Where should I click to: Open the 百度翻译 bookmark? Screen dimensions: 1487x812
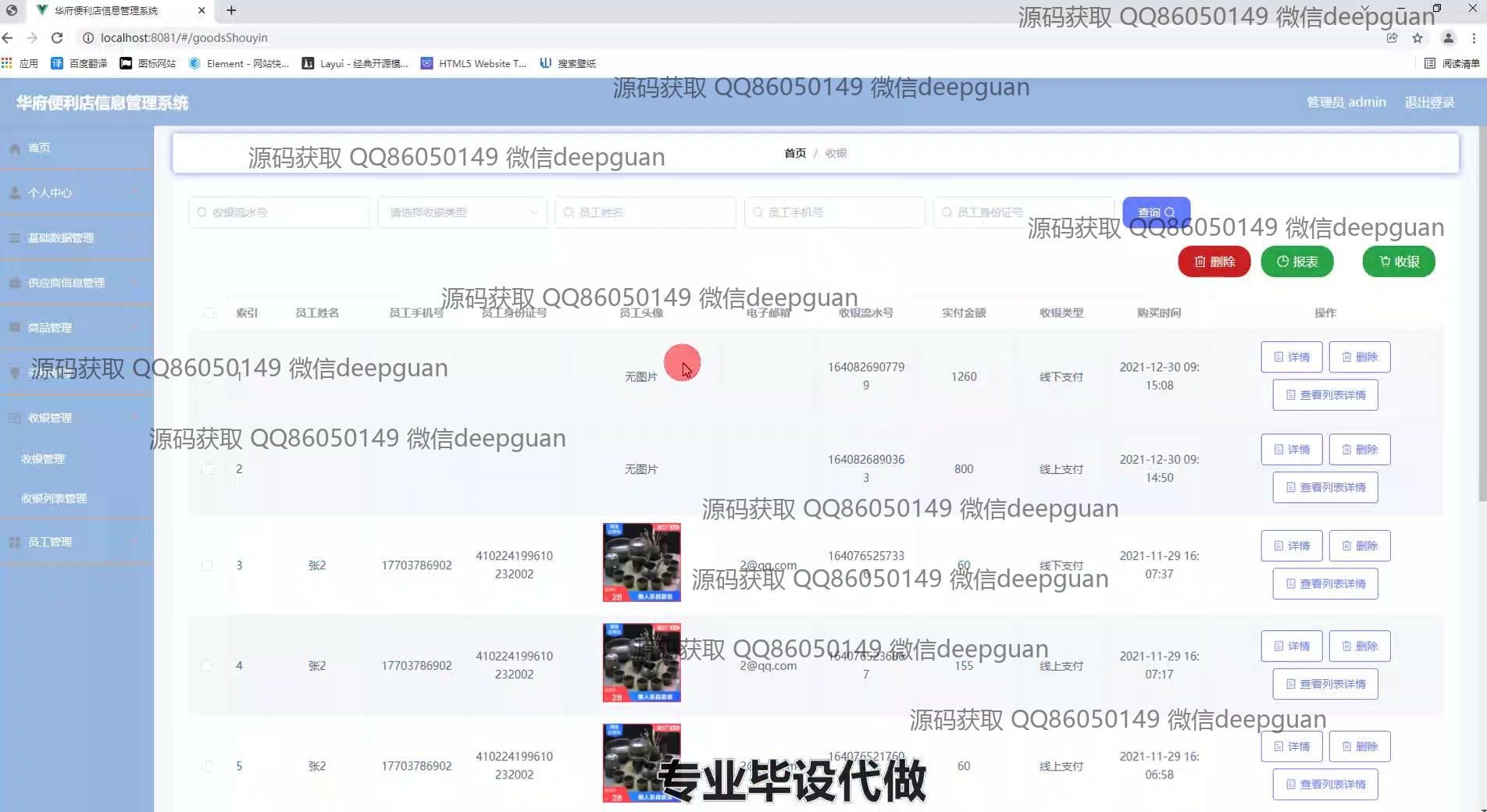[79, 63]
